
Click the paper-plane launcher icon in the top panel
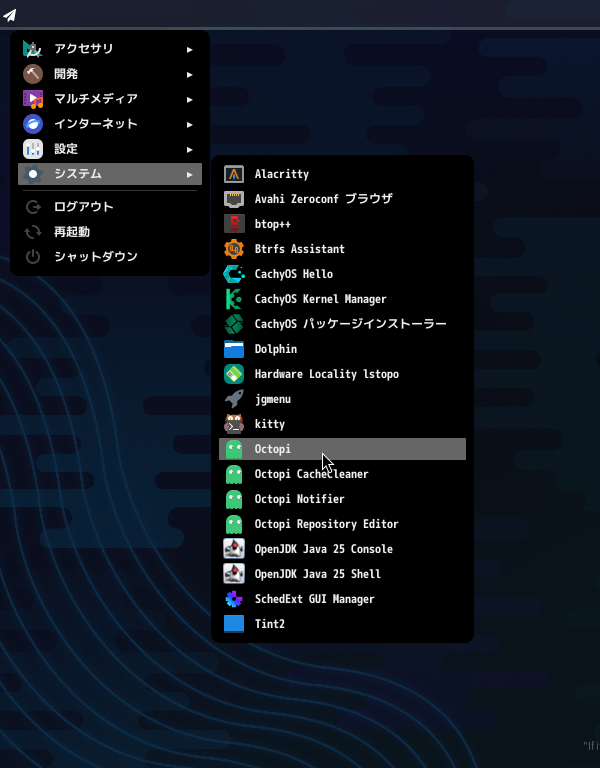pos(10,15)
